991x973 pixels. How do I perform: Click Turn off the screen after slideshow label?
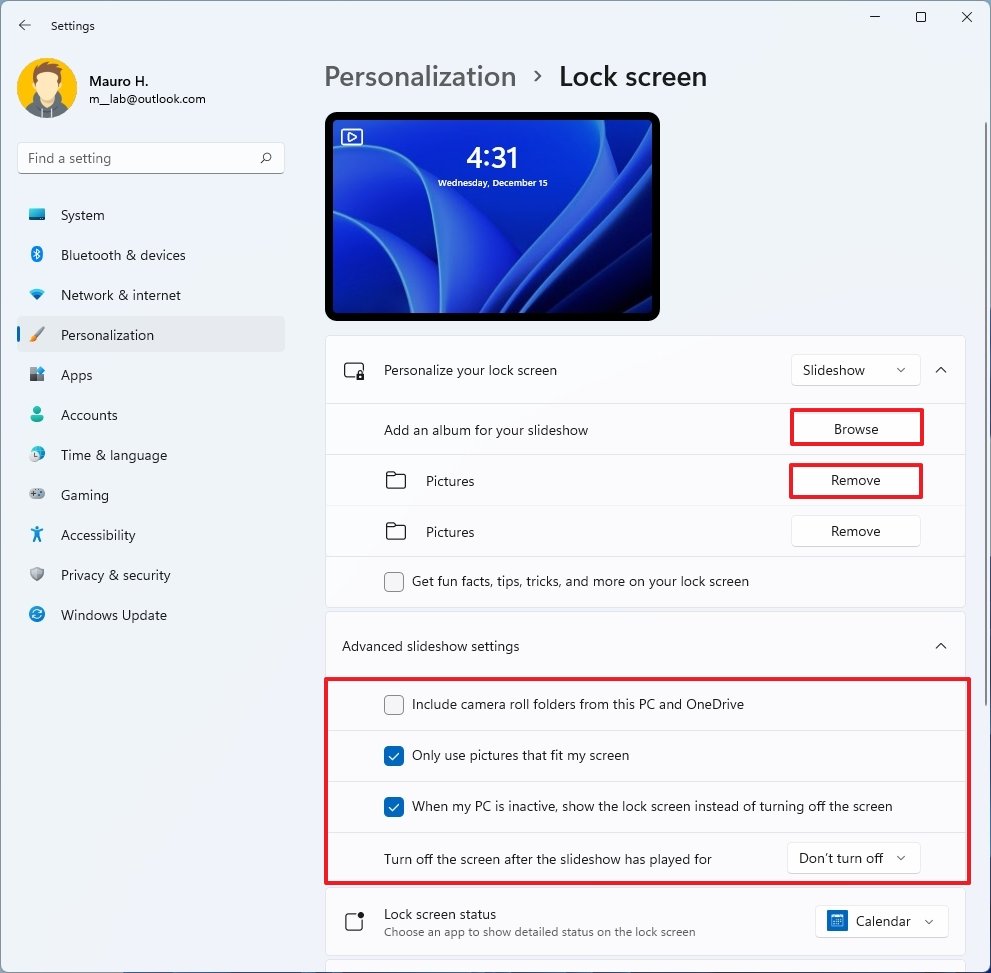pyautogui.click(x=547, y=859)
